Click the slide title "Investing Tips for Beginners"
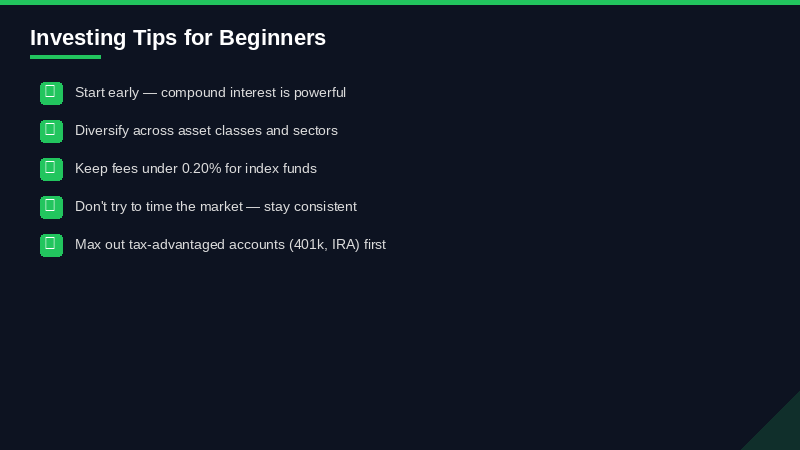Viewport: 800px width, 450px height. tap(178, 38)
